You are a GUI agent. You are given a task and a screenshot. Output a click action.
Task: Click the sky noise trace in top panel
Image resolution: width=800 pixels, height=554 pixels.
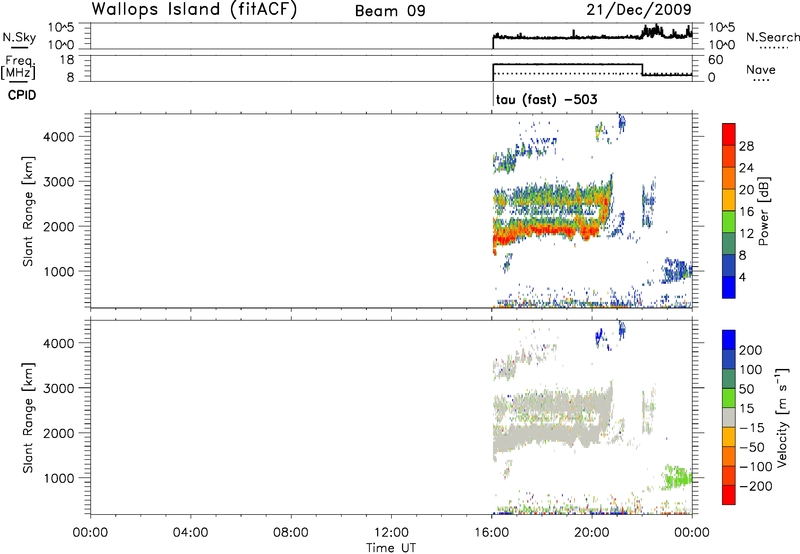592,36
